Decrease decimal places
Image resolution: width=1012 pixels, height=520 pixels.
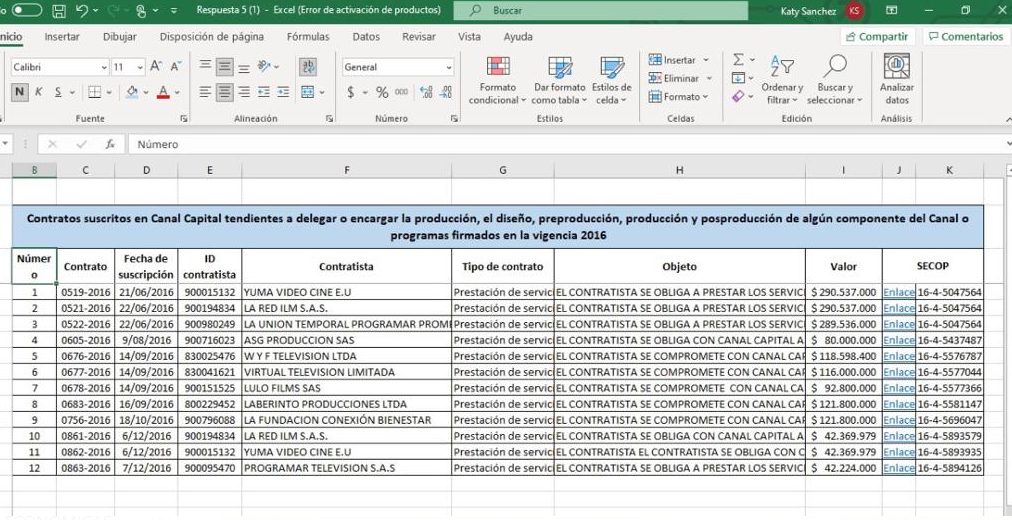tap(445, 92)
